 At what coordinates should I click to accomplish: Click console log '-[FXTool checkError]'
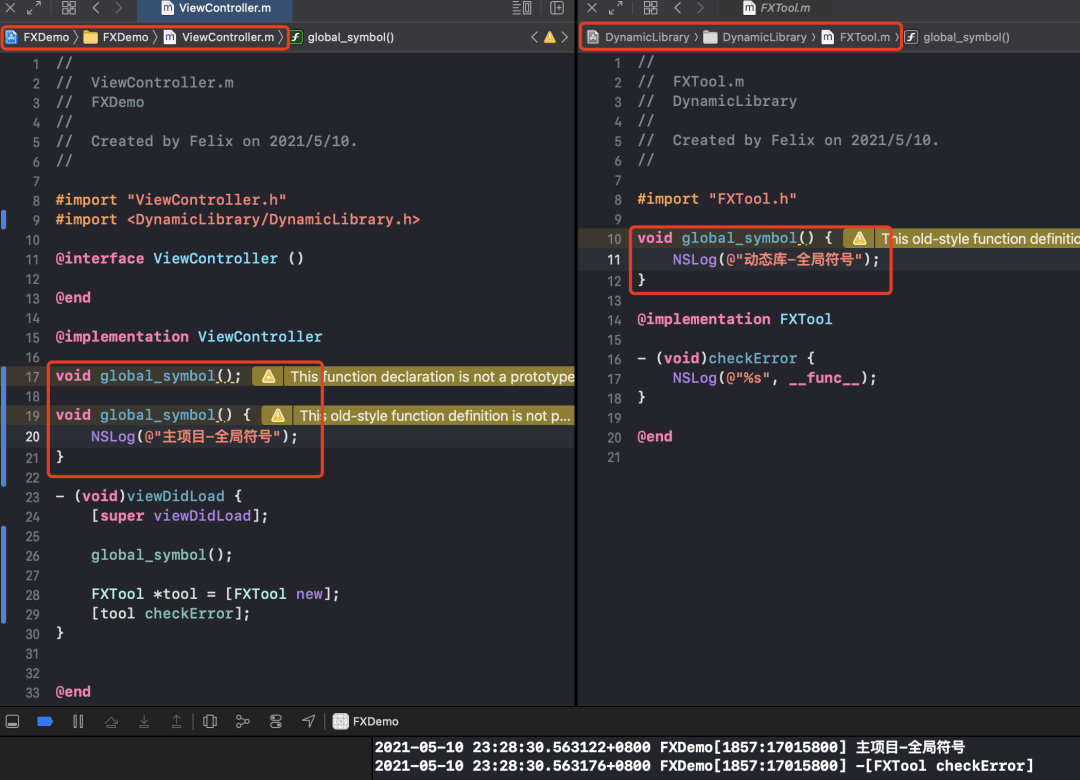tap(944, 766)
